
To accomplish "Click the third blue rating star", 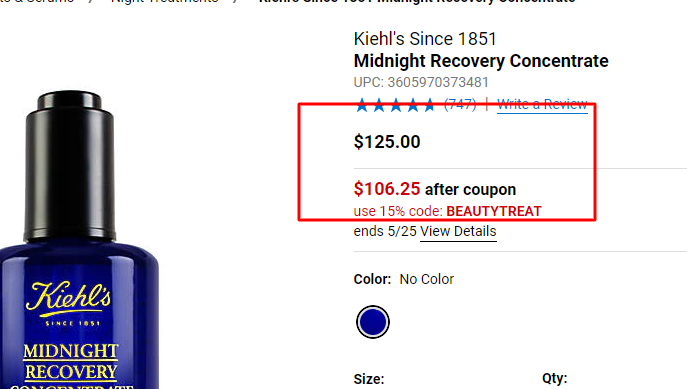I will click(396, 105).
